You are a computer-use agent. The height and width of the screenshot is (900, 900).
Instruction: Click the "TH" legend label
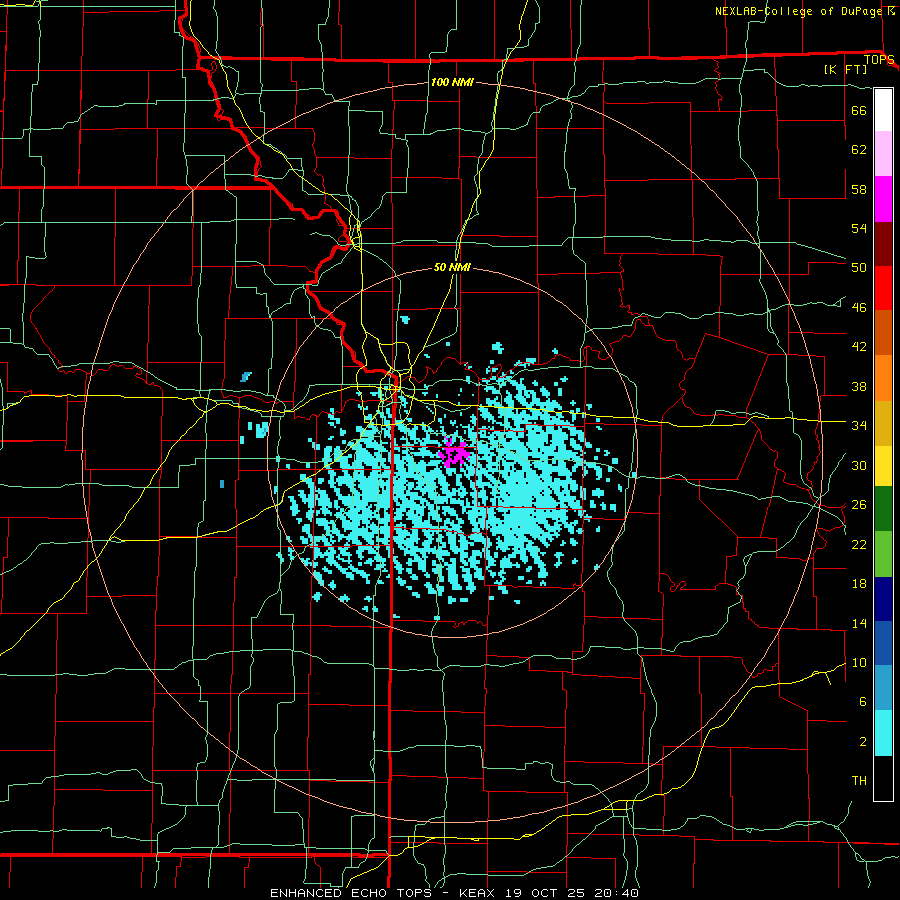(859, 781)
